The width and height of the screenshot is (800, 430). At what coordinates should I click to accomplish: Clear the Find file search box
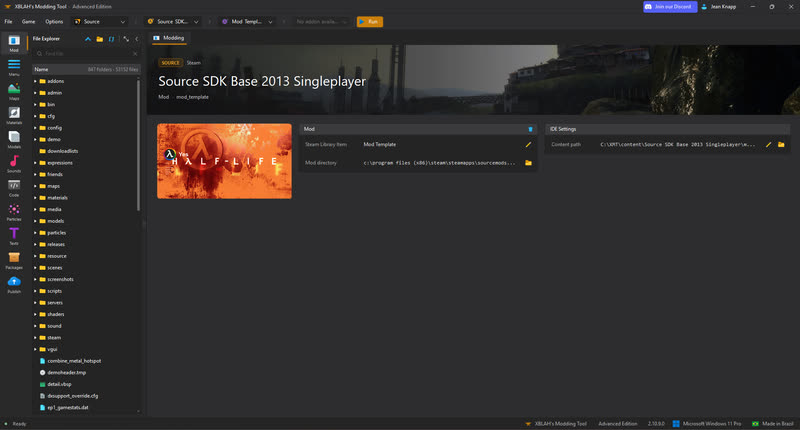[135, 54]
